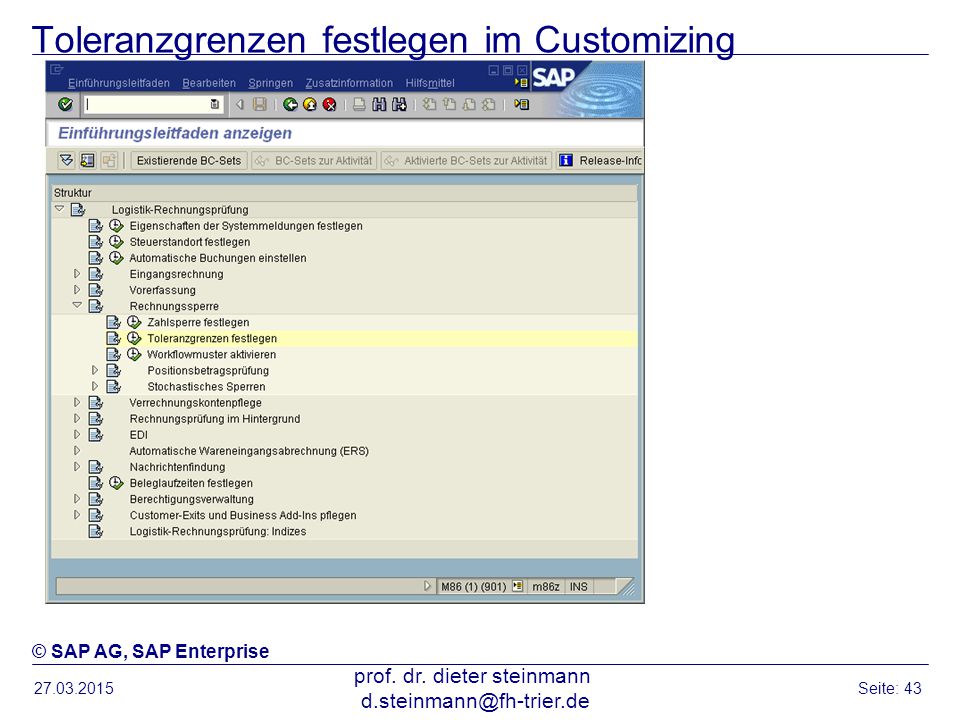Click execute icon for Steuerstandort festlegen

pos(116,241)
